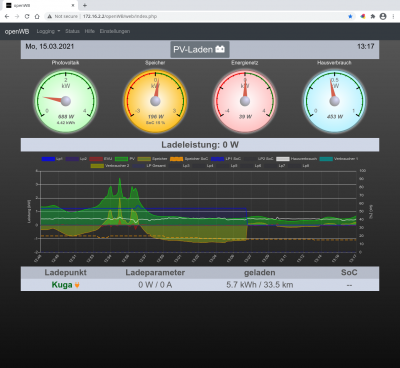The image size is (400, 368).
Task: Open the Hilfe menu item
Action: point(90,31)
